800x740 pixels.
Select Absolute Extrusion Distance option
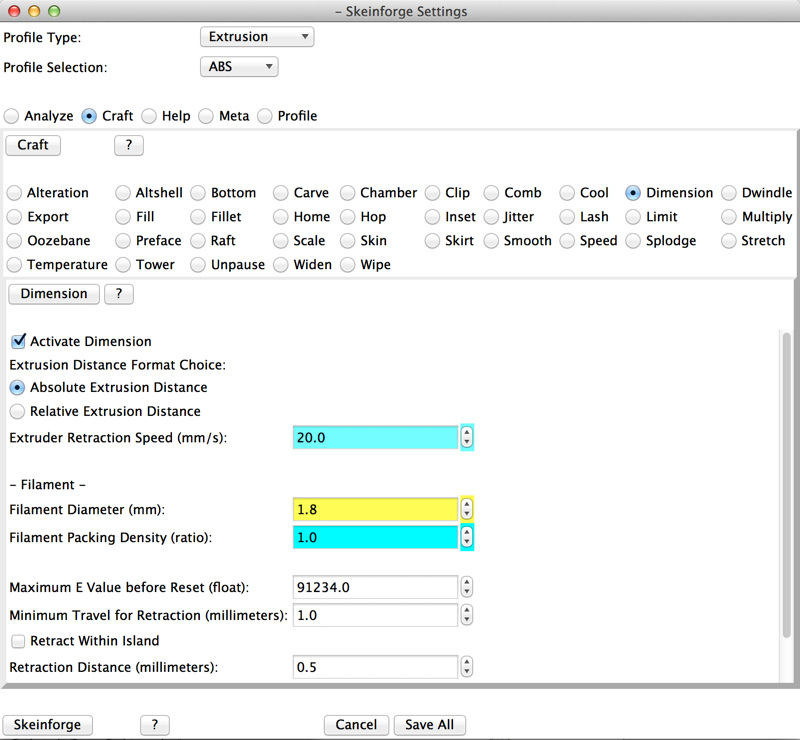tap(17, 388)
